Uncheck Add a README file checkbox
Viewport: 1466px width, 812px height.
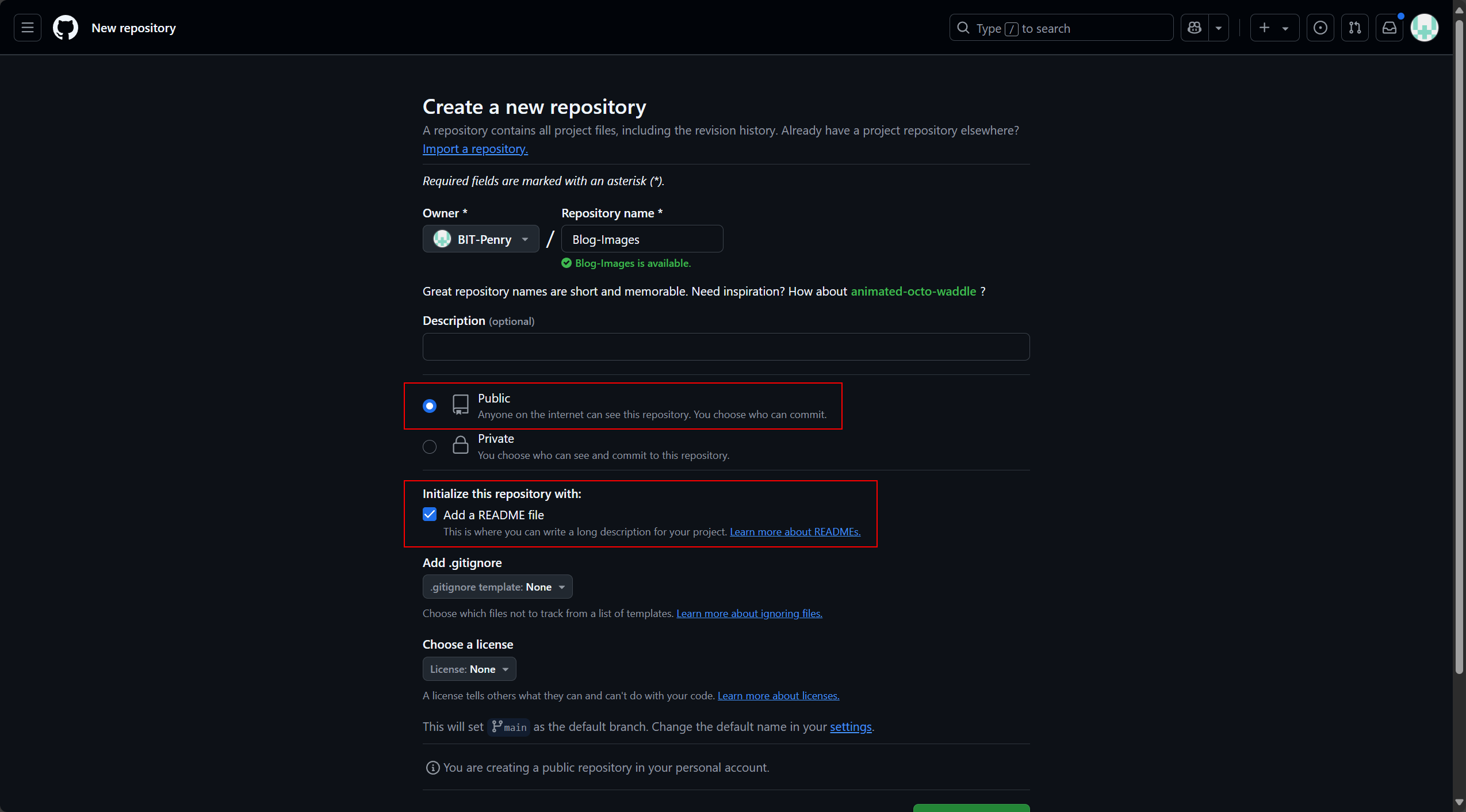click(x=430, y=514)
